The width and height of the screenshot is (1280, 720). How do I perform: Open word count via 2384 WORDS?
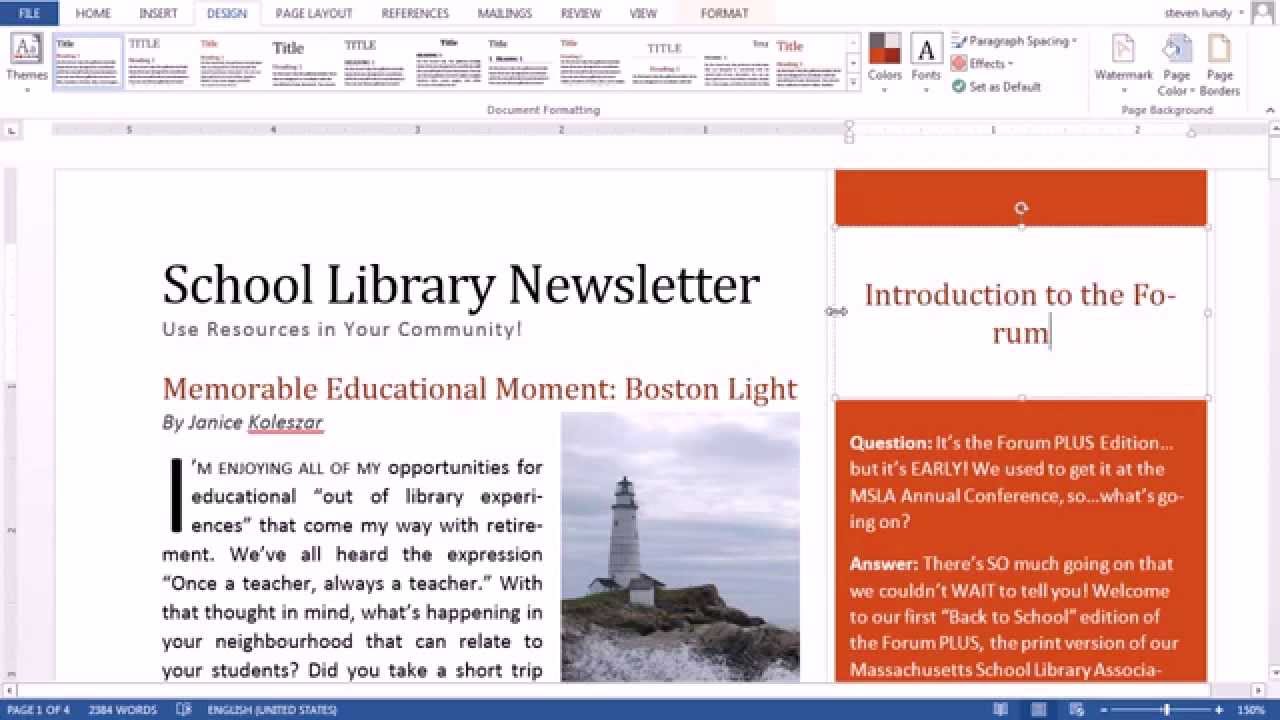[x=123, y=710]
